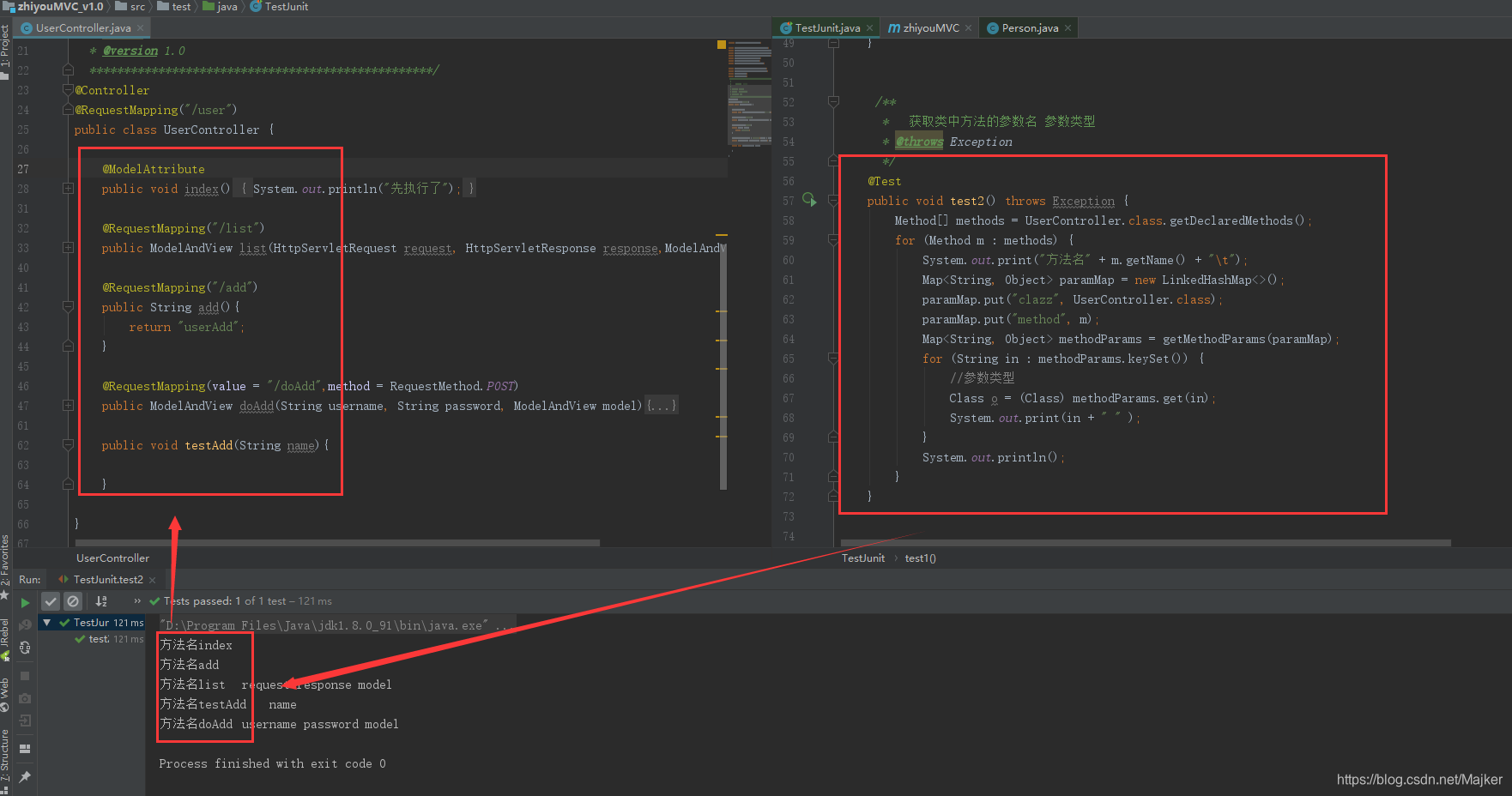Click java.exe command line in console
Image resolution: width=1512 pixels, height=796 pixels.
coord(336,625)
